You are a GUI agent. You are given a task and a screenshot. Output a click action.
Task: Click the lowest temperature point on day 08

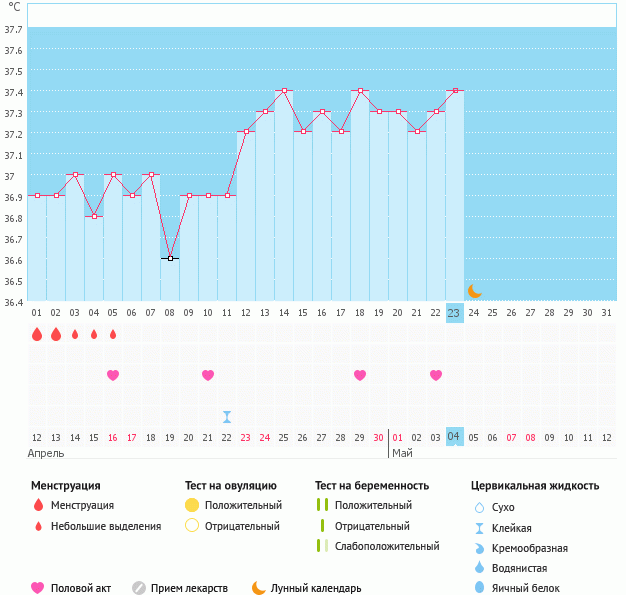[170, 258]
